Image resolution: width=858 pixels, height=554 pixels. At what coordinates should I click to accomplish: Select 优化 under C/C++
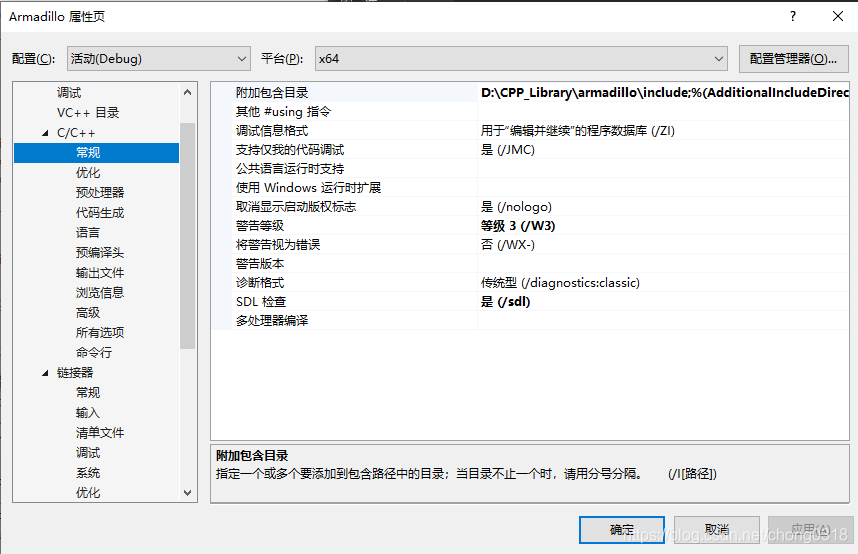pyautogui.click(x=88, y=172)
